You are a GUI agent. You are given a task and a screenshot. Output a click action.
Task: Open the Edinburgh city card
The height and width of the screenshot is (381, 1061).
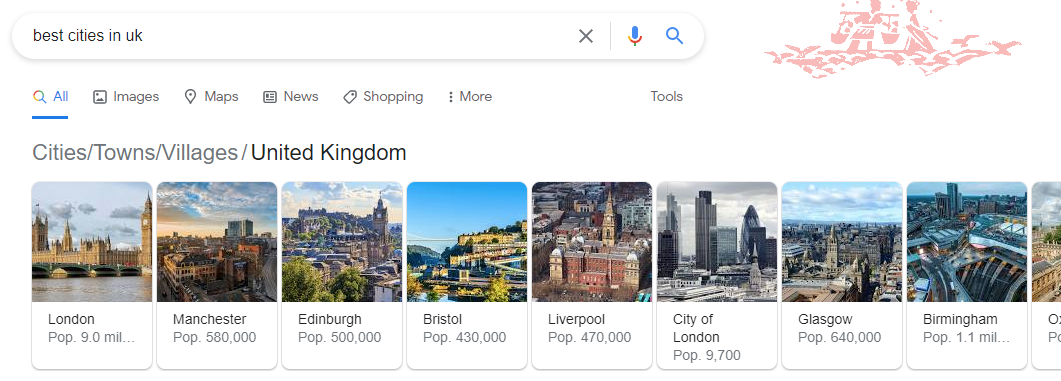pyautogui.click(x=342, y=275)
